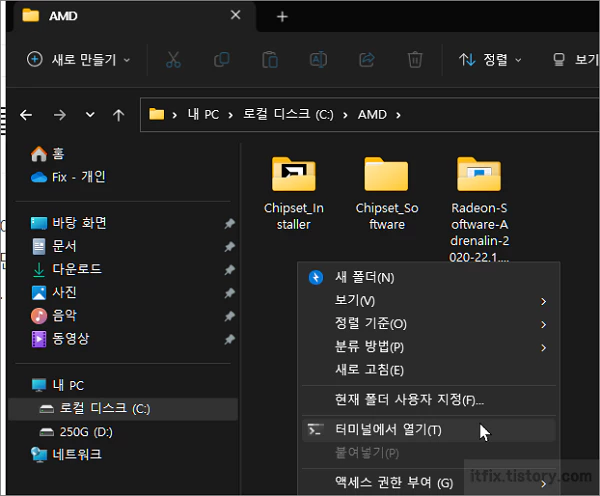Click the folder icon in address bar
Viewport: 600px width, 496px height.
[x=157, y=114]
